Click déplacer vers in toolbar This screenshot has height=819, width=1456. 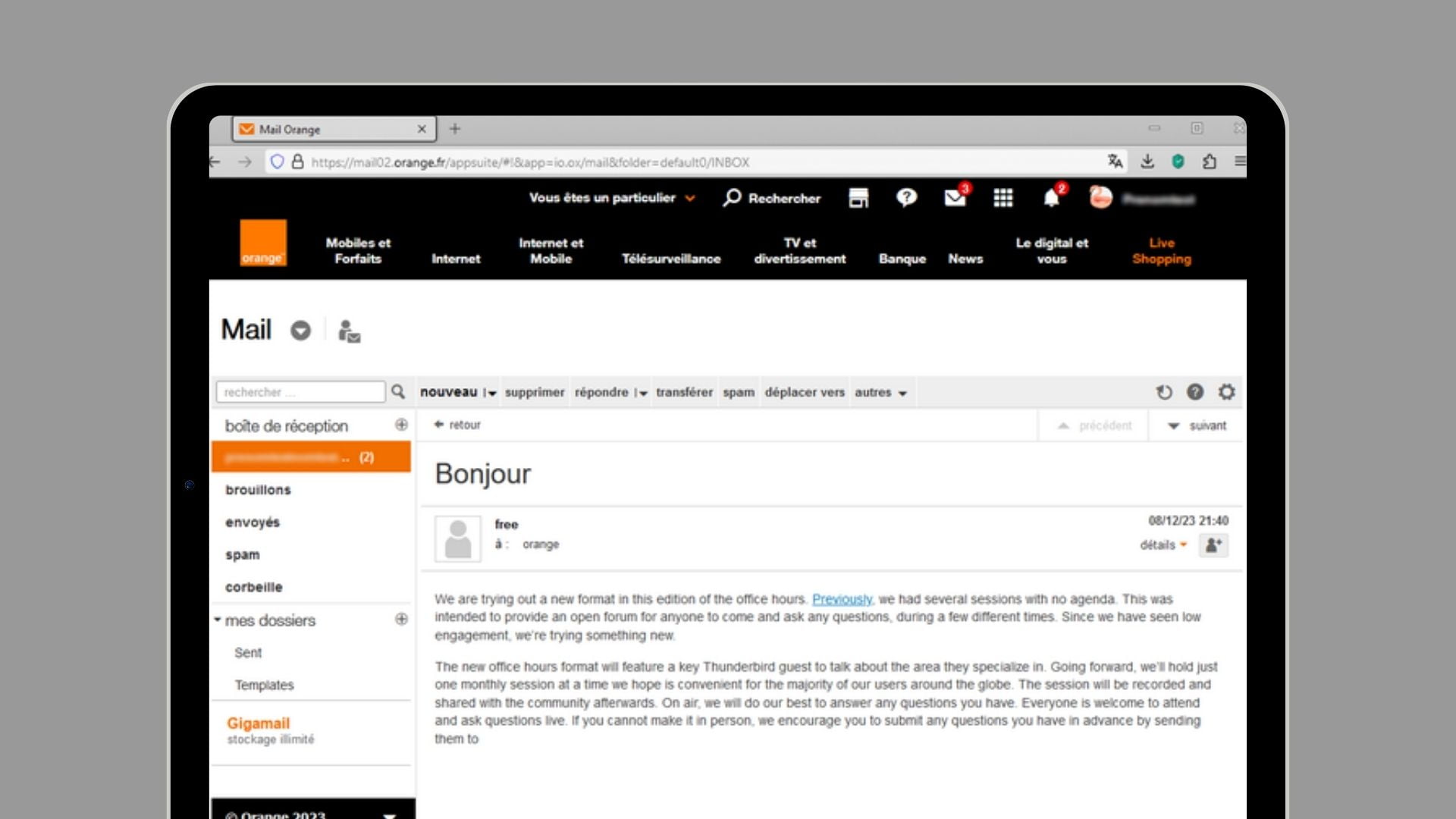pyautogui.click(x=805, y=392)
